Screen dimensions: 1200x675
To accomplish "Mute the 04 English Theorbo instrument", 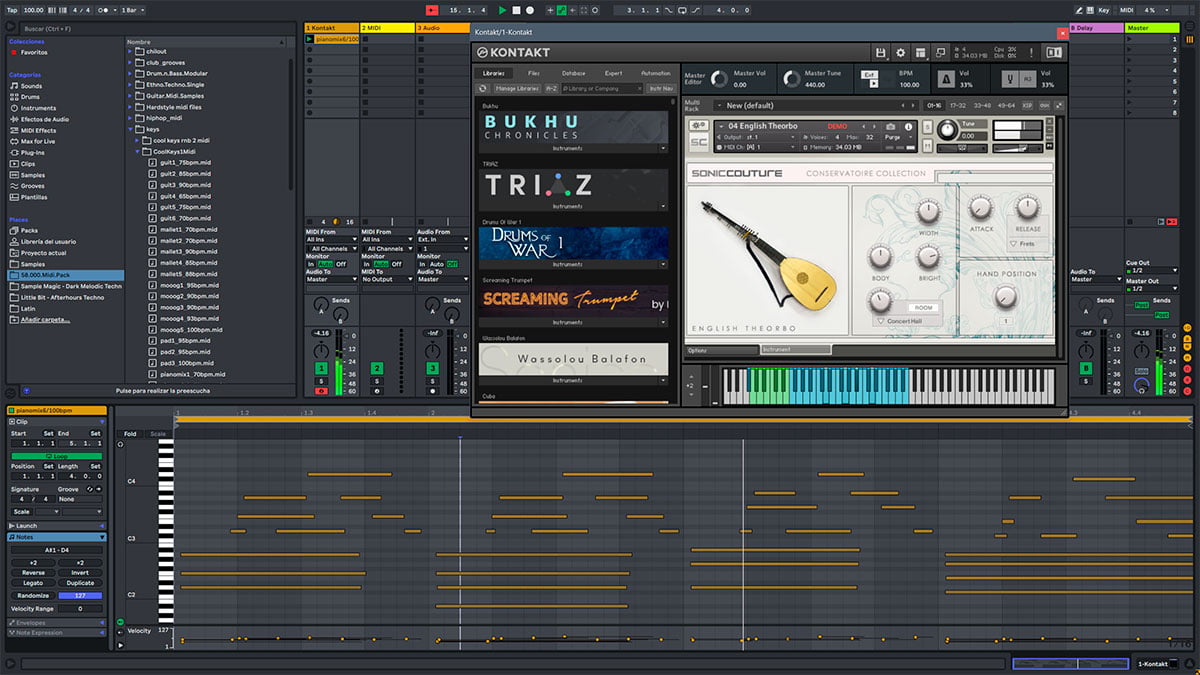I will tap(927, 146).
